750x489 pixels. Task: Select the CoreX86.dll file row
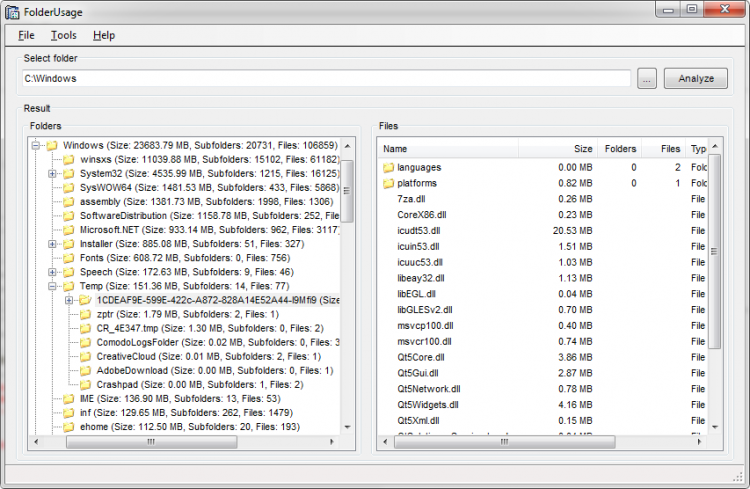pos(543,215)
